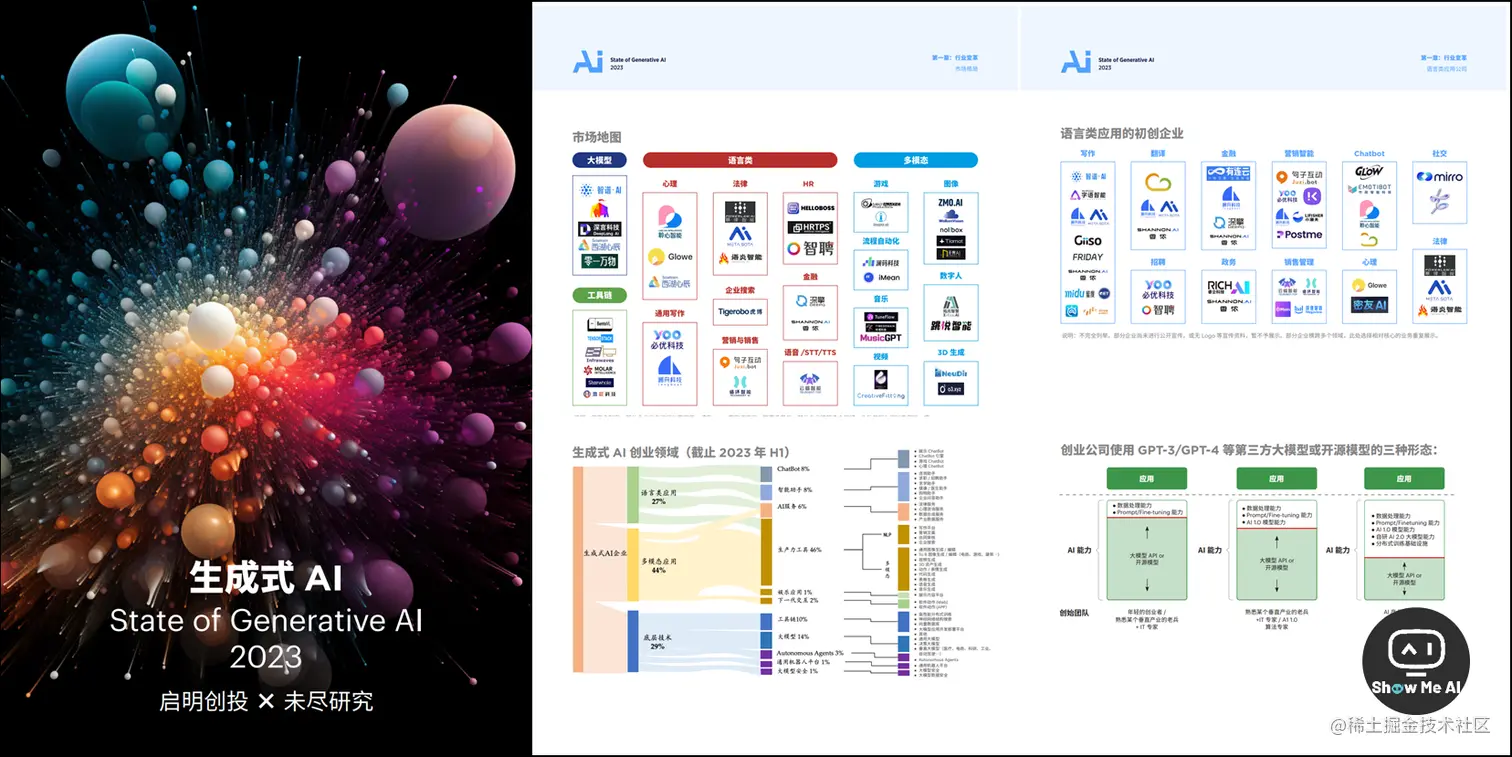1512x757 pixels.
Task: Click the 有连云 logo
Action: pyautogui.click(x=1228, y=173)
